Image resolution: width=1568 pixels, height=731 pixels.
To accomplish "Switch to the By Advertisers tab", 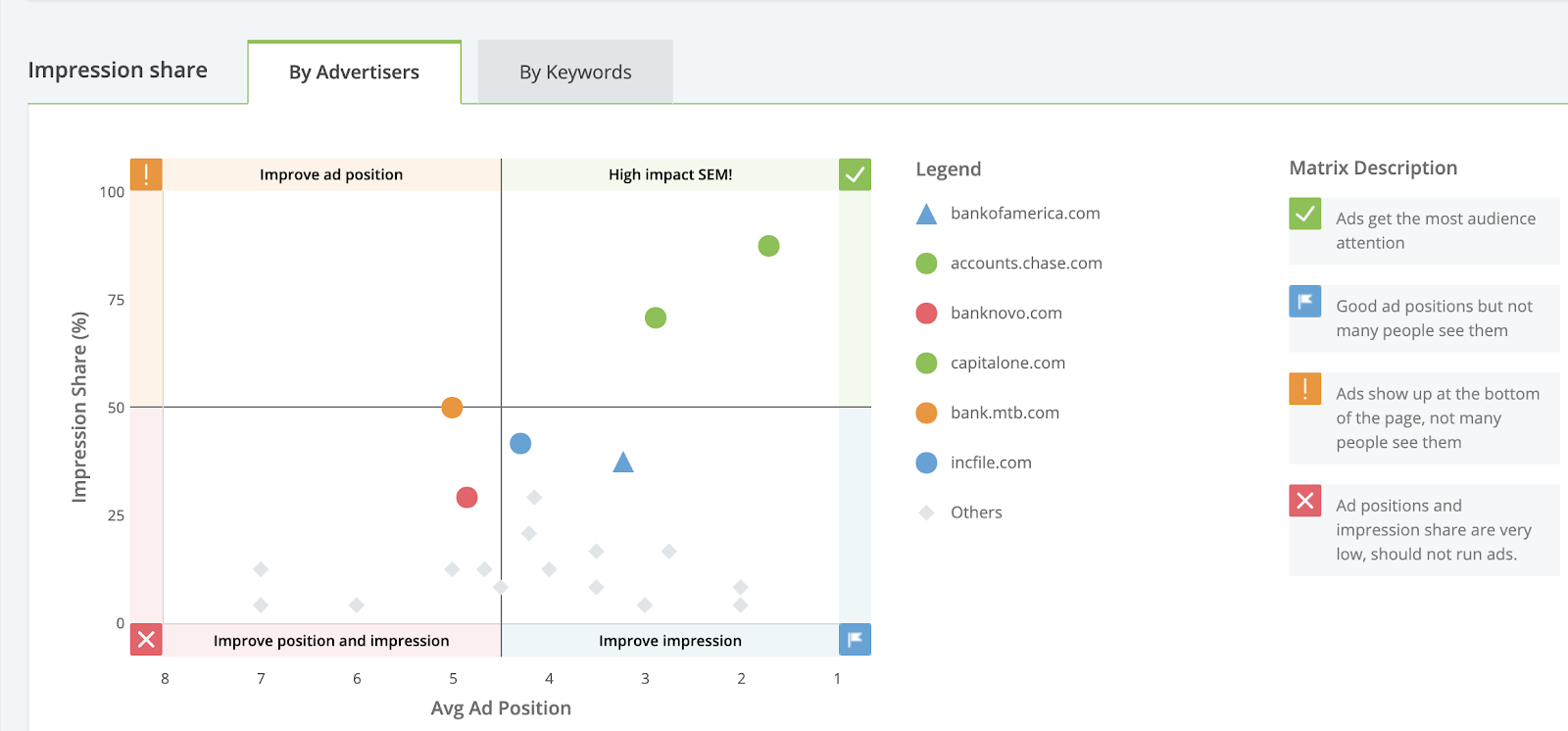I will [x=354, y=73].
